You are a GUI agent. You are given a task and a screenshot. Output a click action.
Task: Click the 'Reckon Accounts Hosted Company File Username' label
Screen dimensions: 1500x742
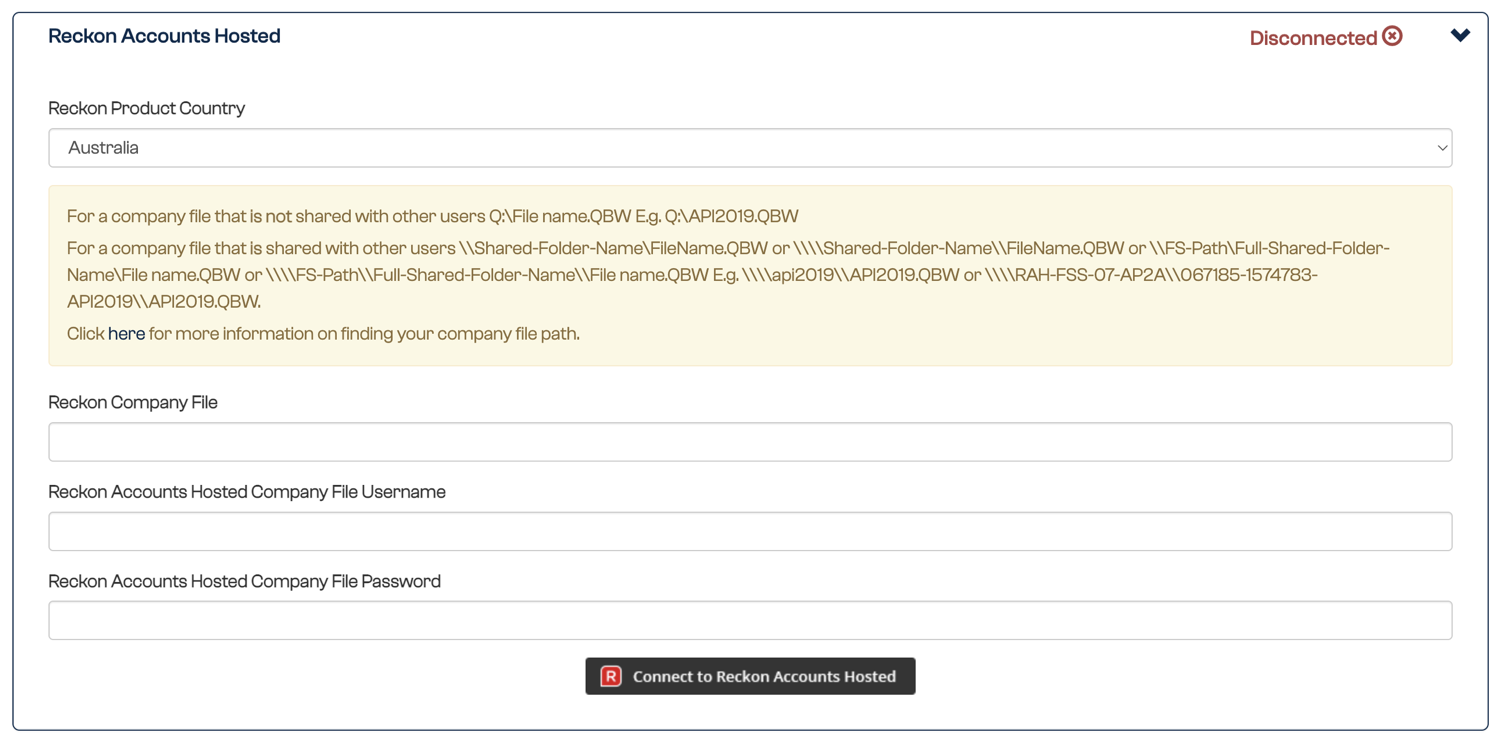tap(247, 492)
